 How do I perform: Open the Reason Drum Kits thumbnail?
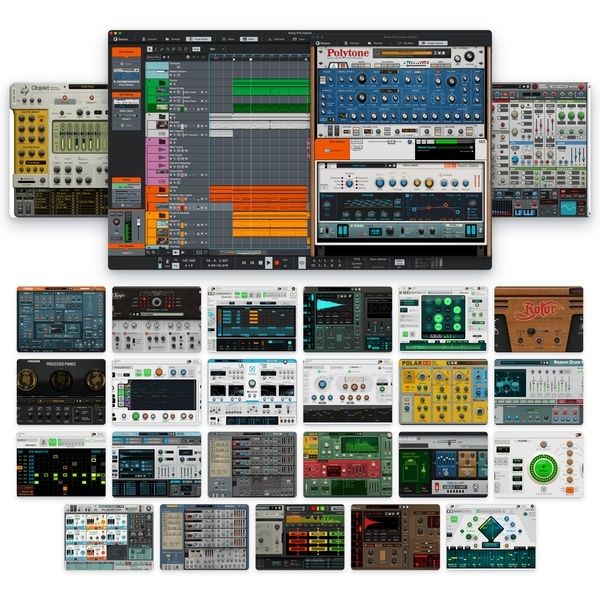click(x=538, y=392)
